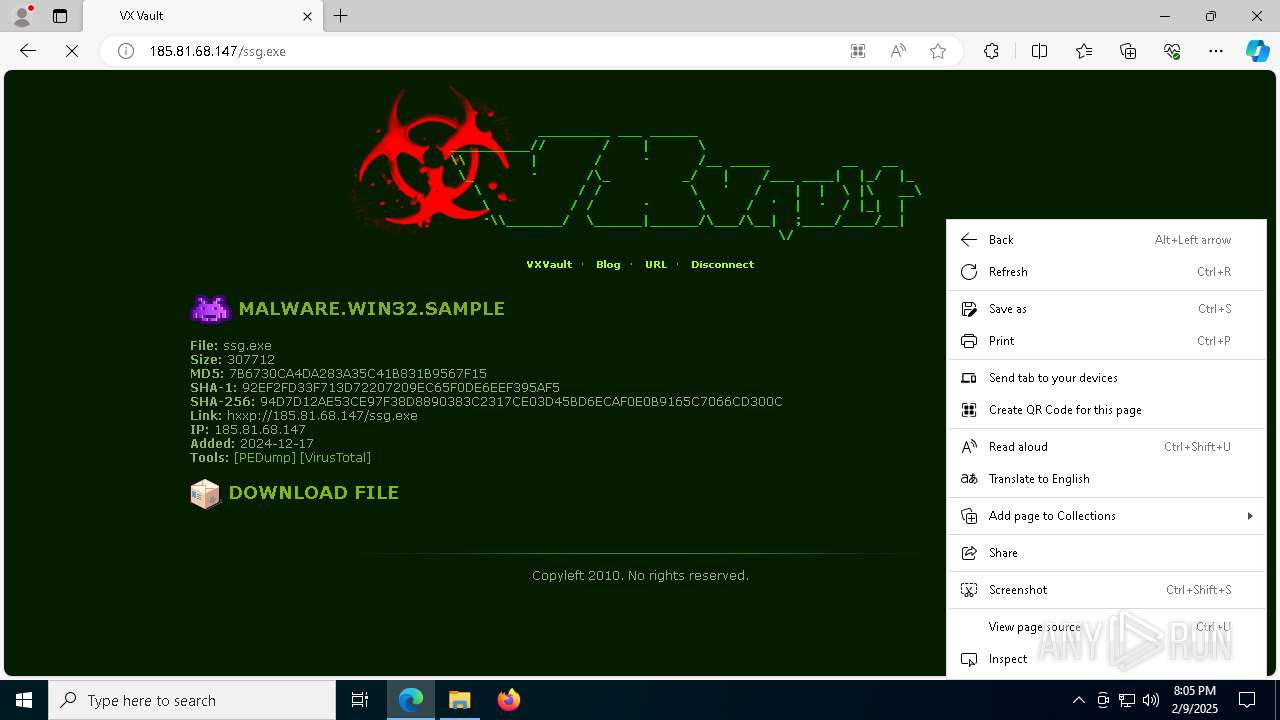1280x720 pixels.
Task: Open the PEDump tool link
Action: click(265, 458)
